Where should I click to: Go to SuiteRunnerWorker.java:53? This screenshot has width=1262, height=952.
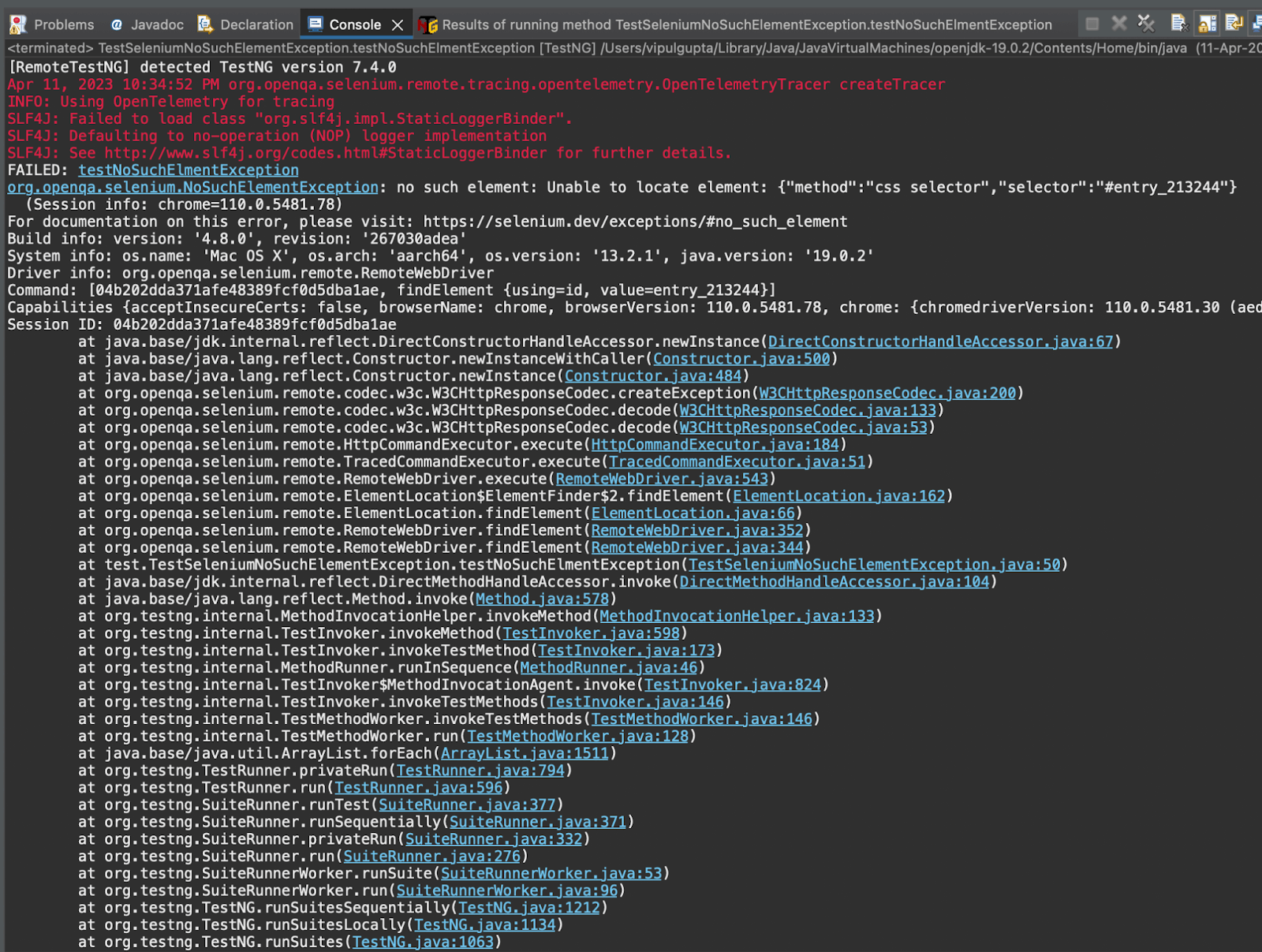coord(551,874)
